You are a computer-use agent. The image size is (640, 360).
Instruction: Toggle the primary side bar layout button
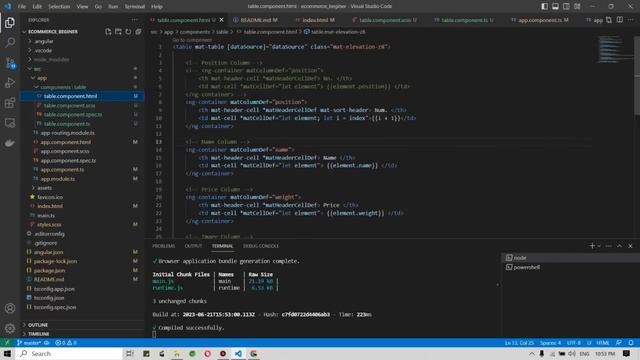pyautogui.click(x=544, y=6)
